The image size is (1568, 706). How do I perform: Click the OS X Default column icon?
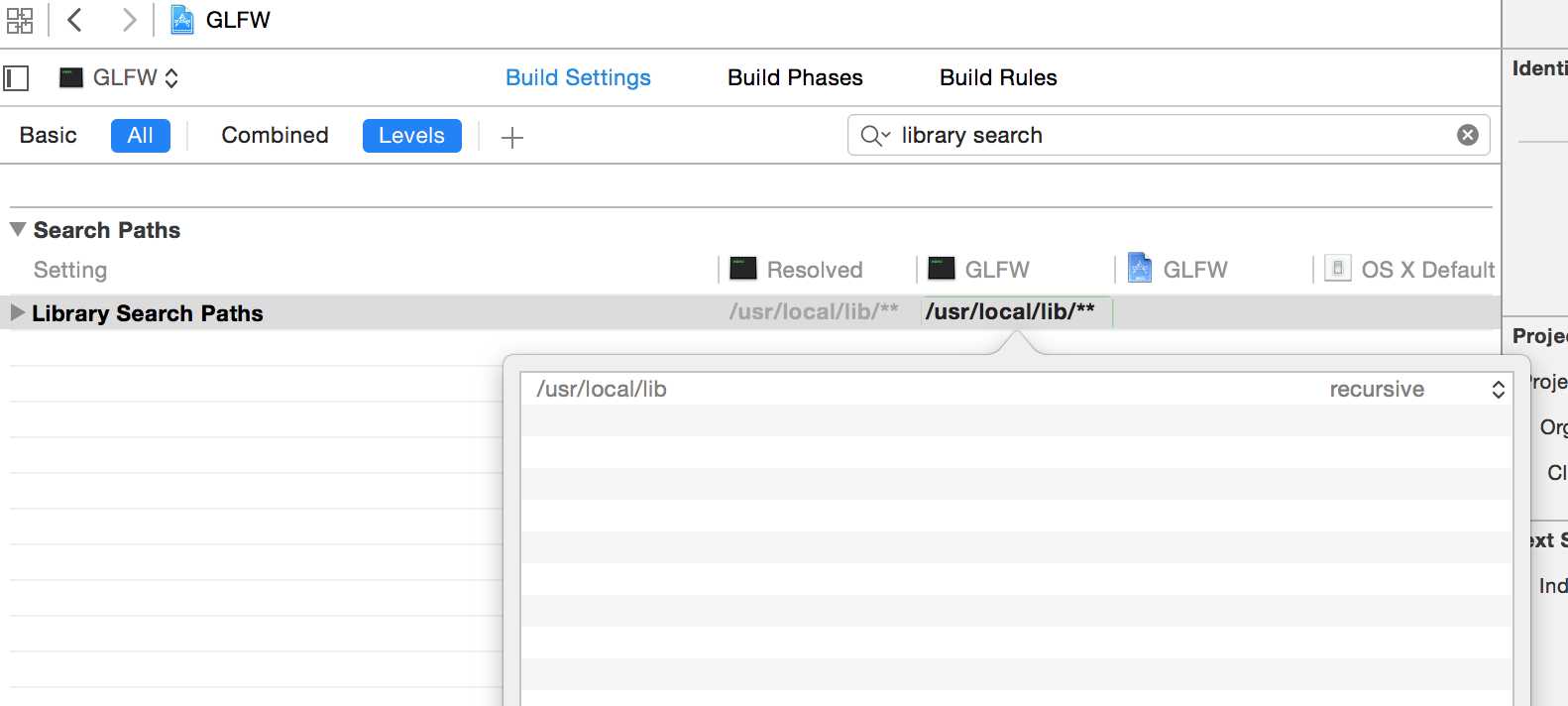(x=1338, y=268)
